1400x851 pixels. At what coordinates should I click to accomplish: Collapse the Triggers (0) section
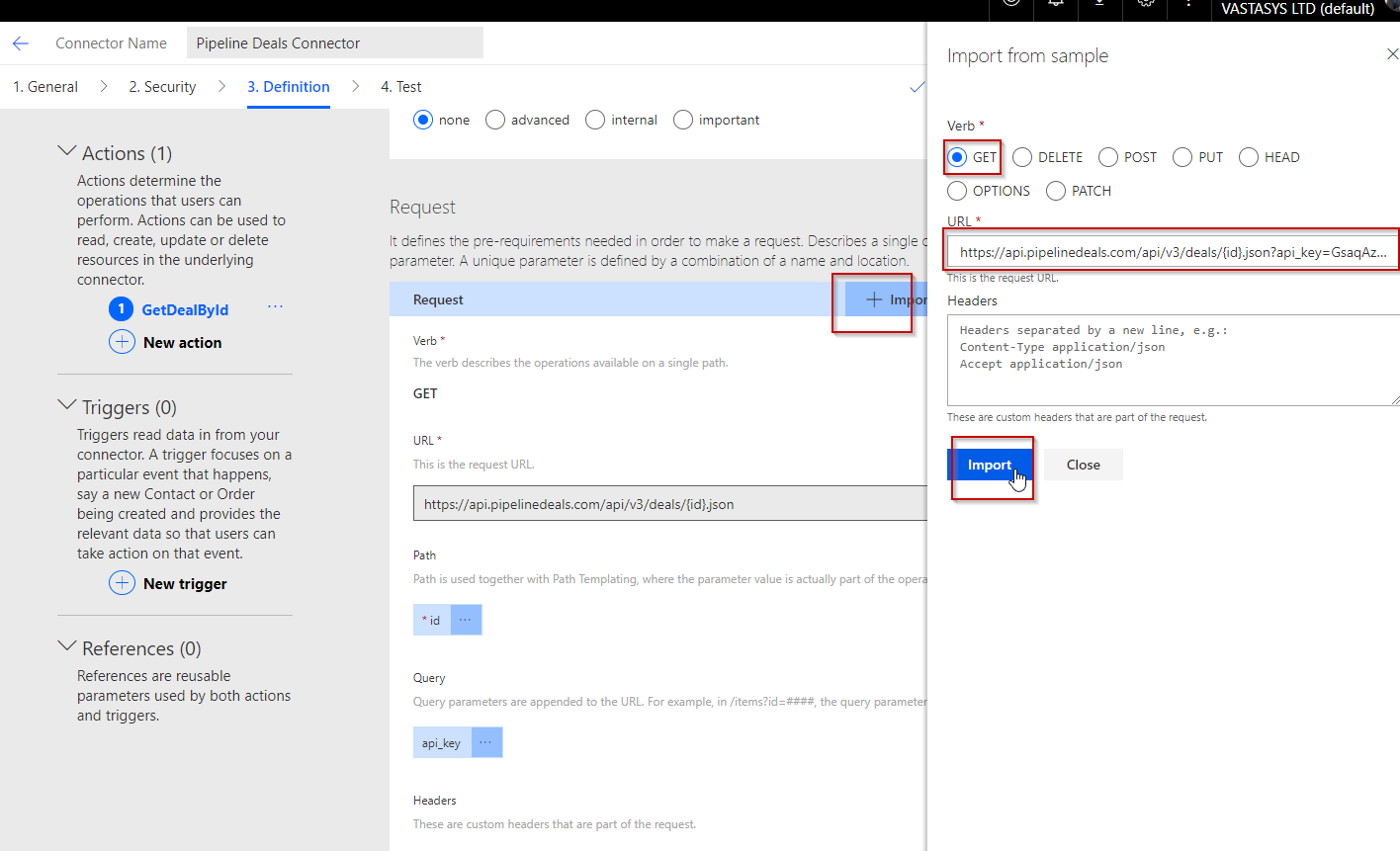[x=67, y=406]
